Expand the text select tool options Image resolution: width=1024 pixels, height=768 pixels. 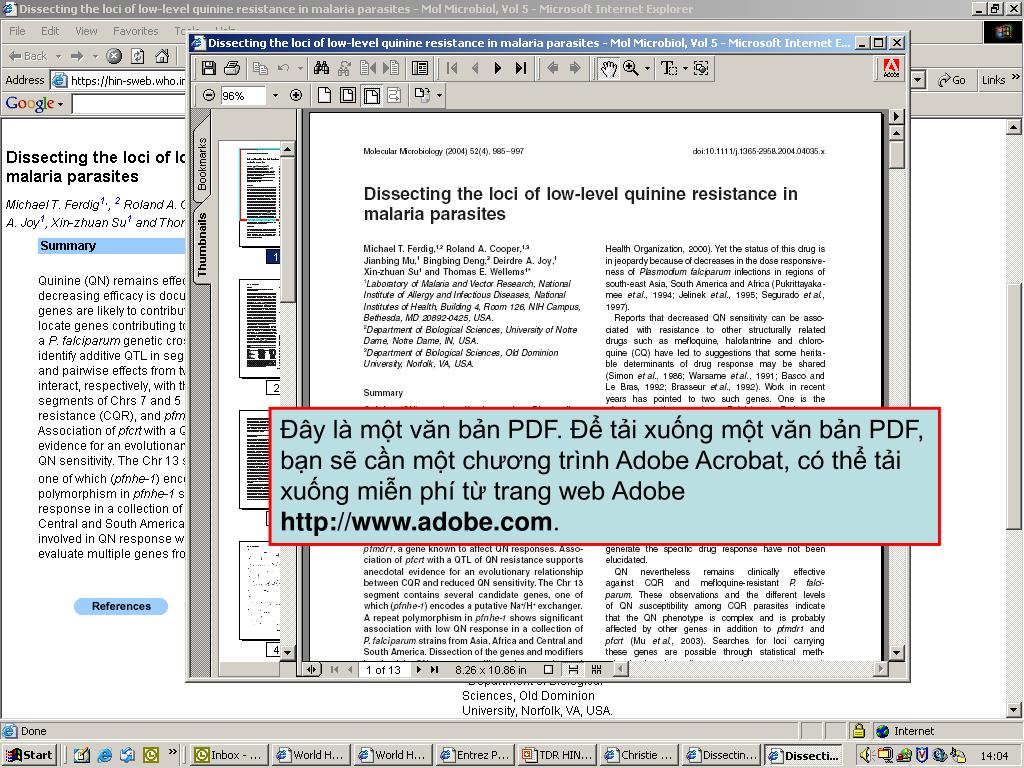coord(685,68)
